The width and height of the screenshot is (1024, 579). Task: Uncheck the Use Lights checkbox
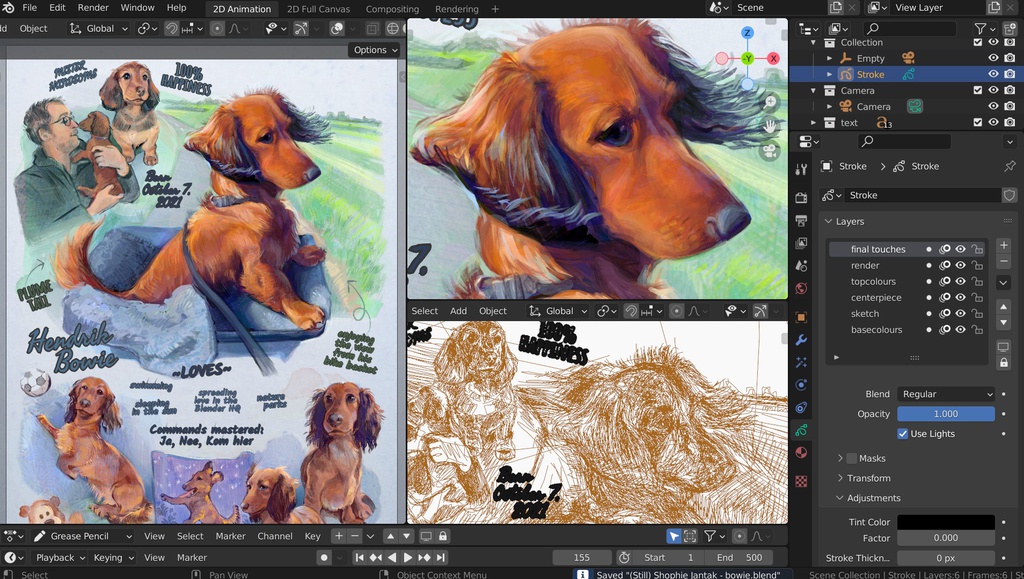pyautogui.click(x=903, y=434)
